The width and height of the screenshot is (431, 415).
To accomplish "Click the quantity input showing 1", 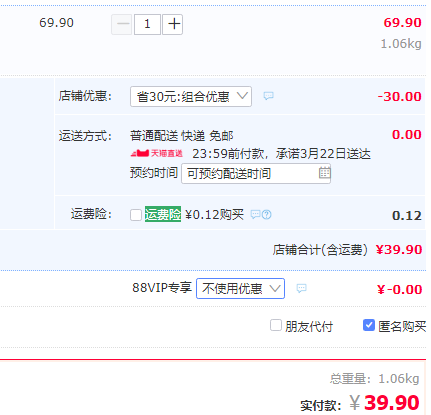I will [147, 24].
